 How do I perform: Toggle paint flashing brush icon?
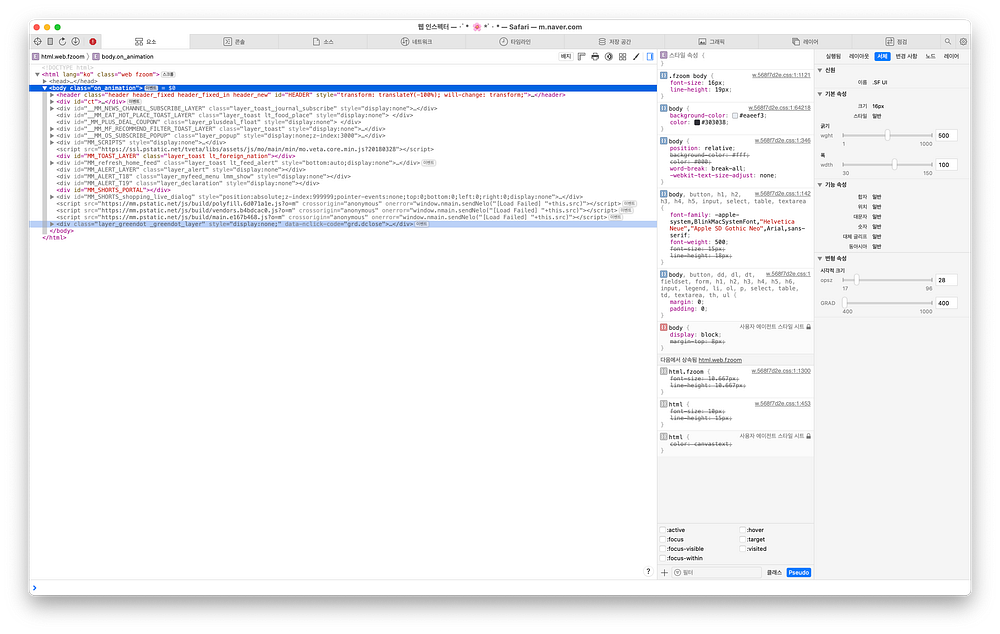[x=636, y=57]
